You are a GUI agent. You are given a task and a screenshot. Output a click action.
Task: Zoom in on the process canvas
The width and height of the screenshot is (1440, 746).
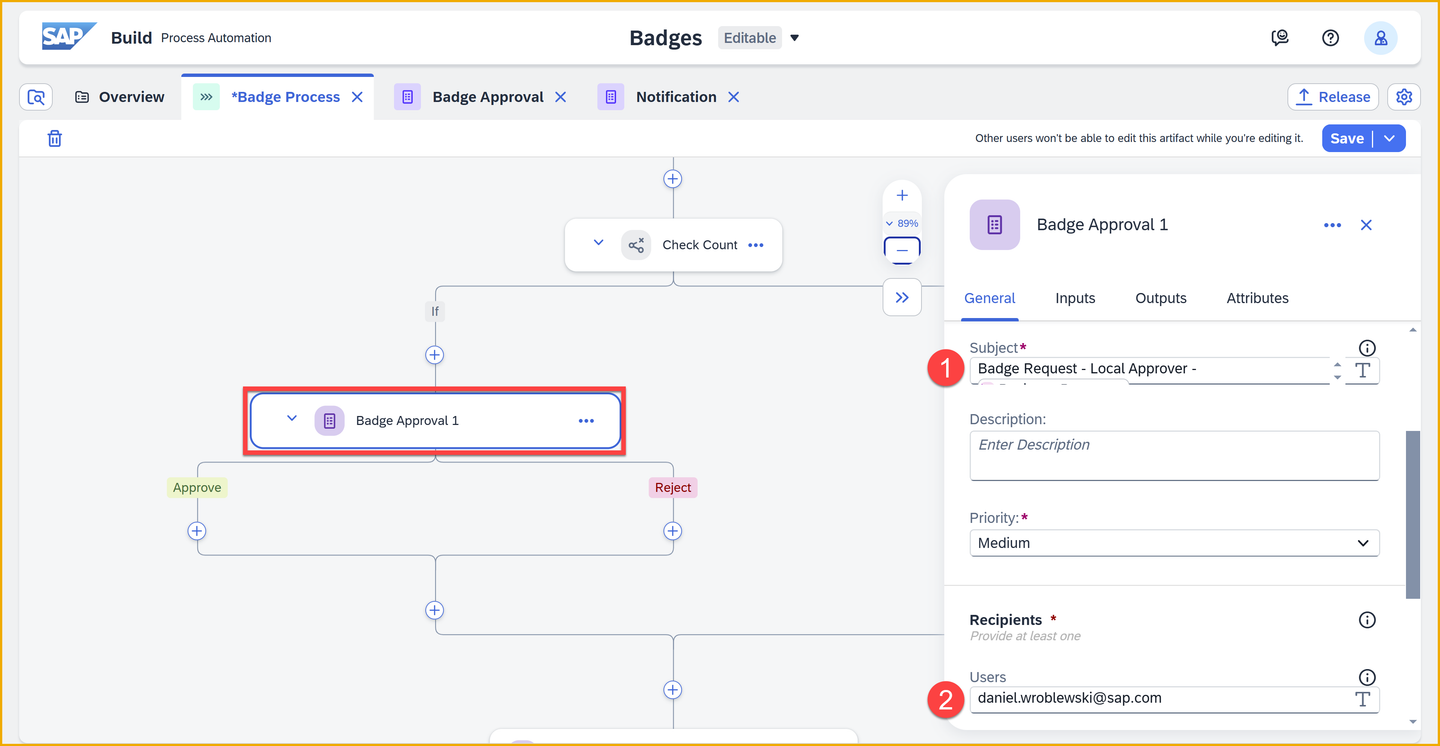click(902, 196)
